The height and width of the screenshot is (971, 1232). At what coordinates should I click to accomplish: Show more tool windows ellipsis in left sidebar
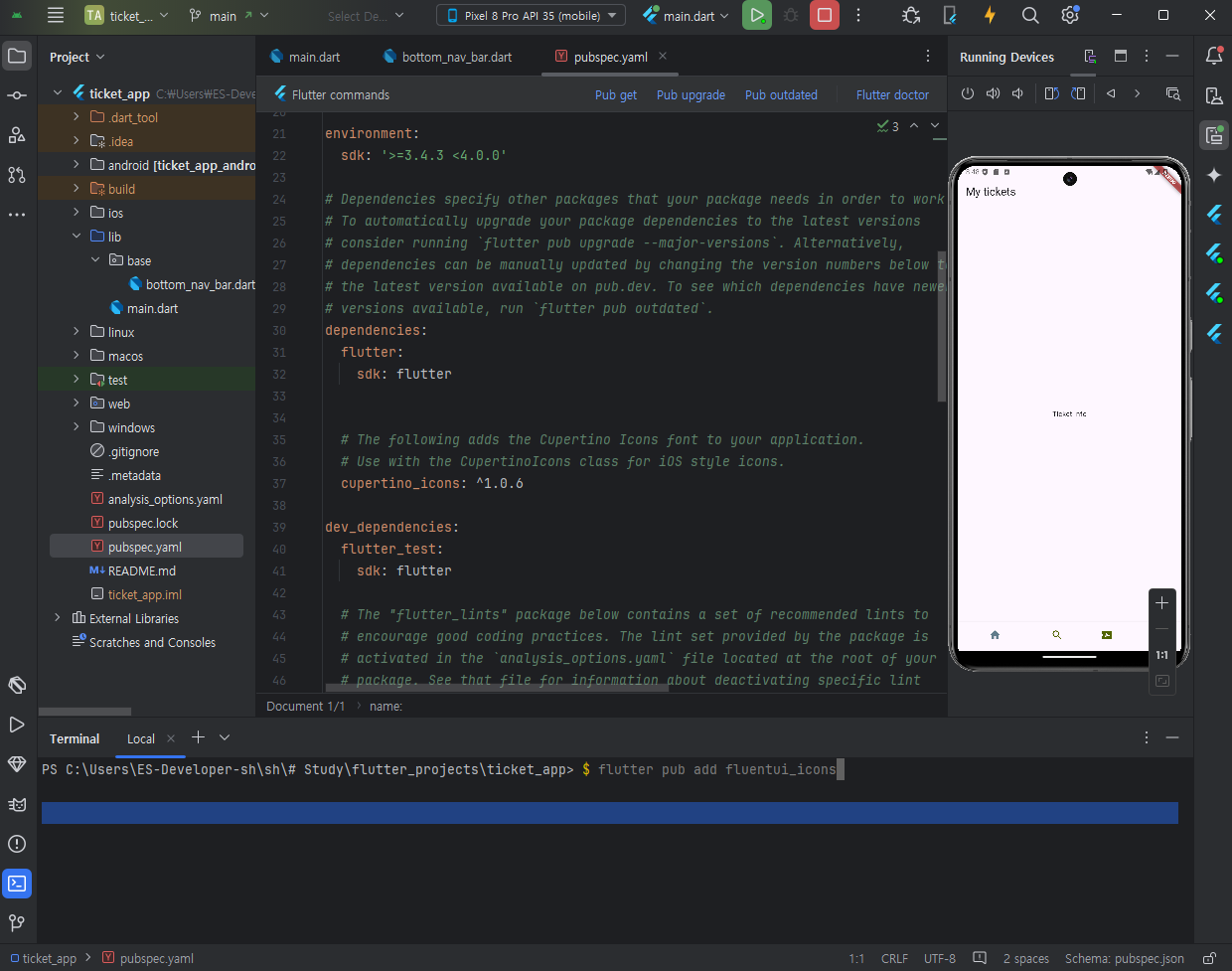click(17, 215)
